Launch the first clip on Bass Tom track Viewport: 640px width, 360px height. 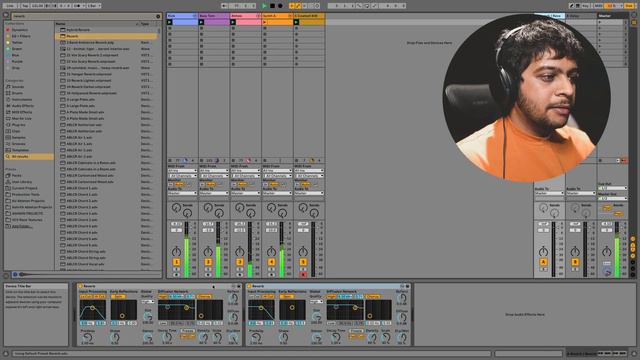pyautogui.click(x=202, y=22)
